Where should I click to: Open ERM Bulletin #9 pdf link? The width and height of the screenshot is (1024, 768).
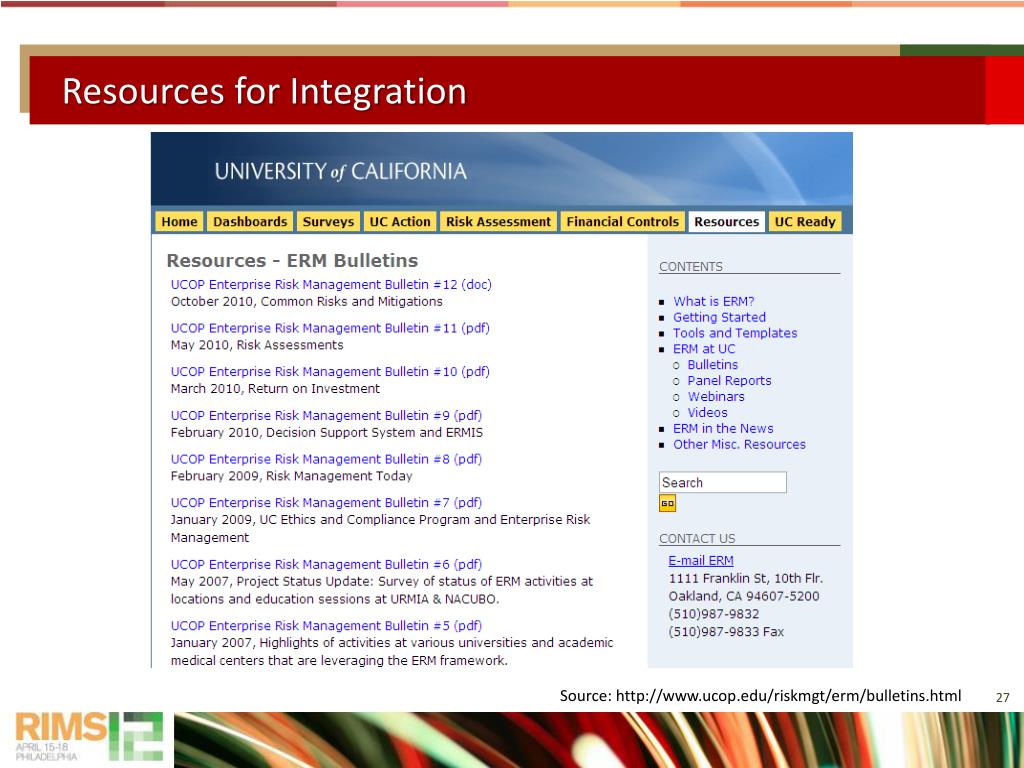click(326, 415)
